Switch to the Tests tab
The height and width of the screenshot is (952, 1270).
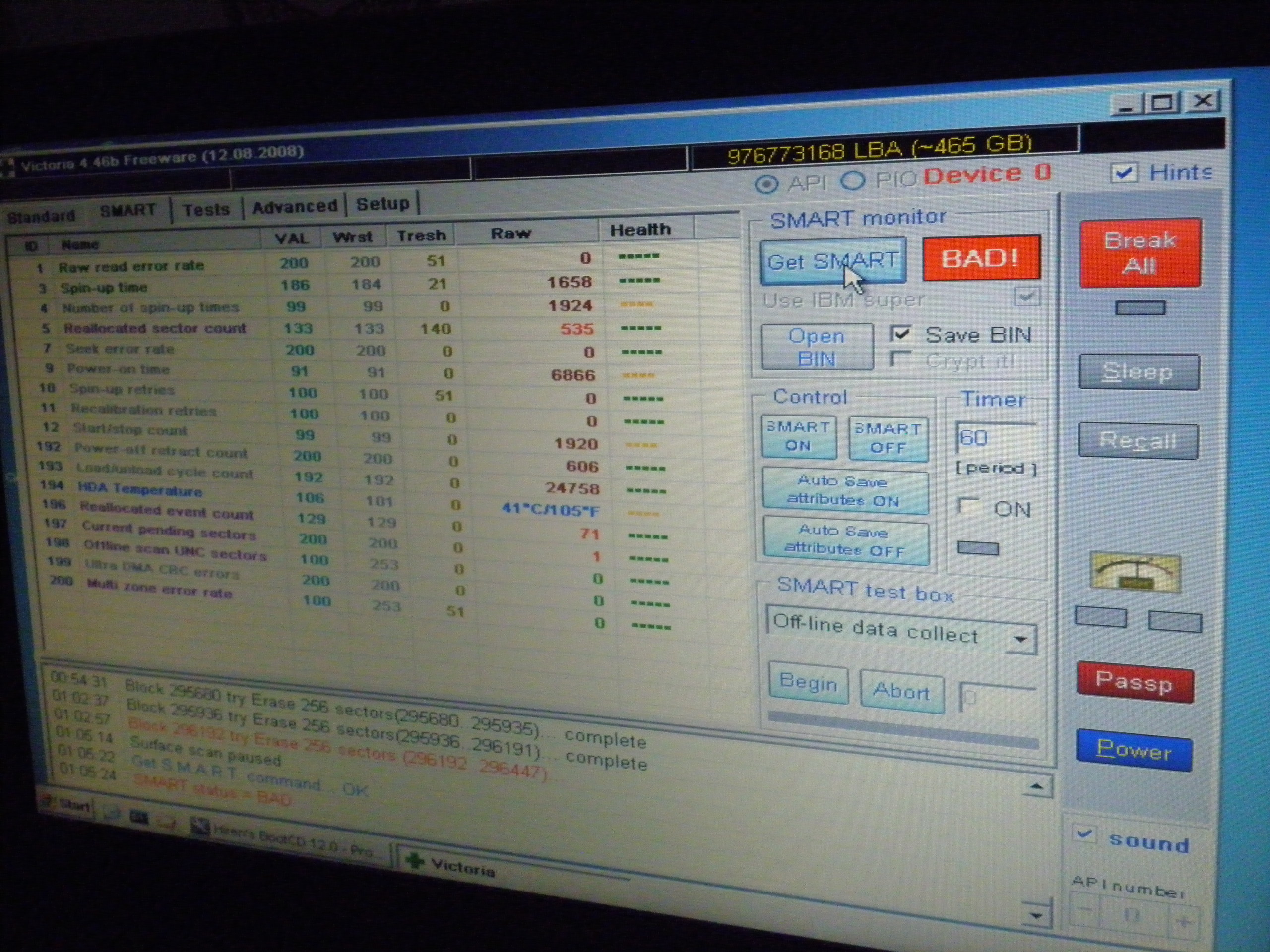click(x=206, y=209)
